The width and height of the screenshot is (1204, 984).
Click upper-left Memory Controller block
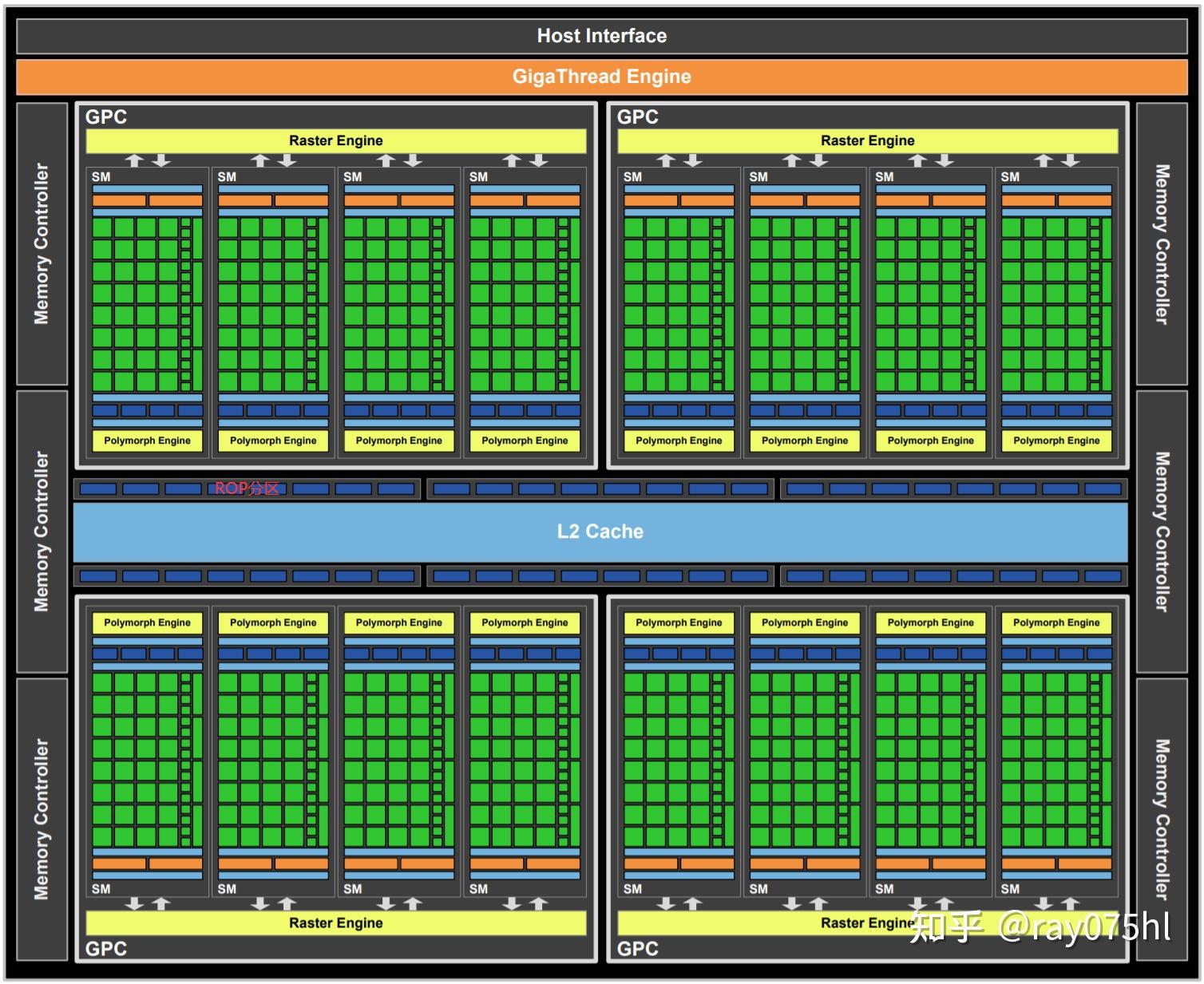tap(42, 244)
